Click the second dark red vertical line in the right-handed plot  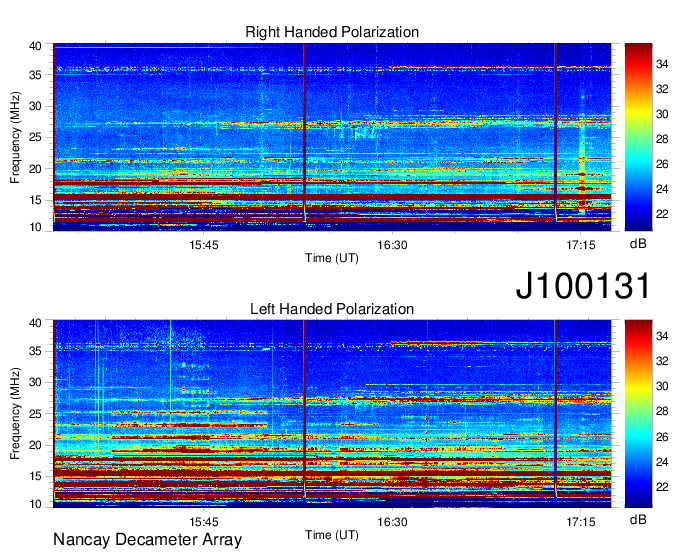(556, 132)
